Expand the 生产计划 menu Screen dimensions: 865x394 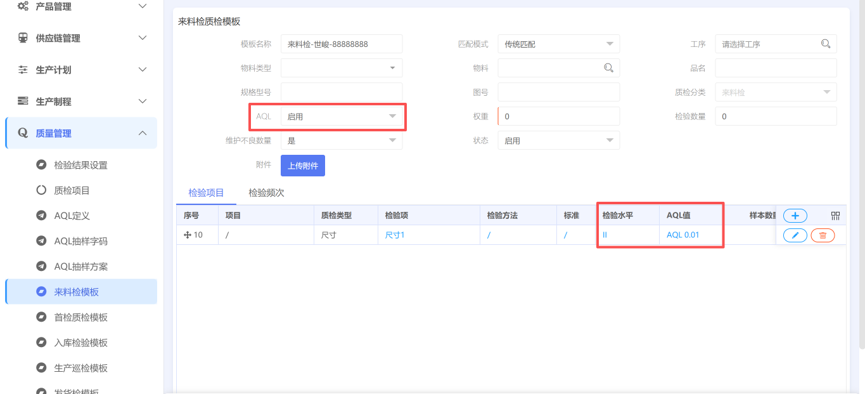pyautogui.click(x=142, y=70)
